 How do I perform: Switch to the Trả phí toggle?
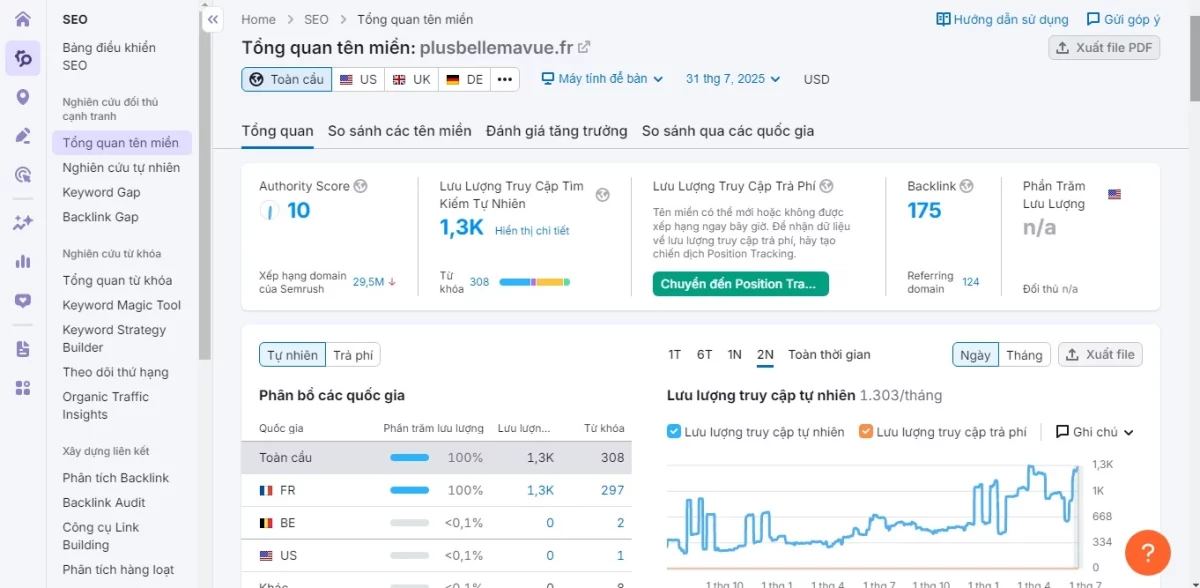[353, 355]
